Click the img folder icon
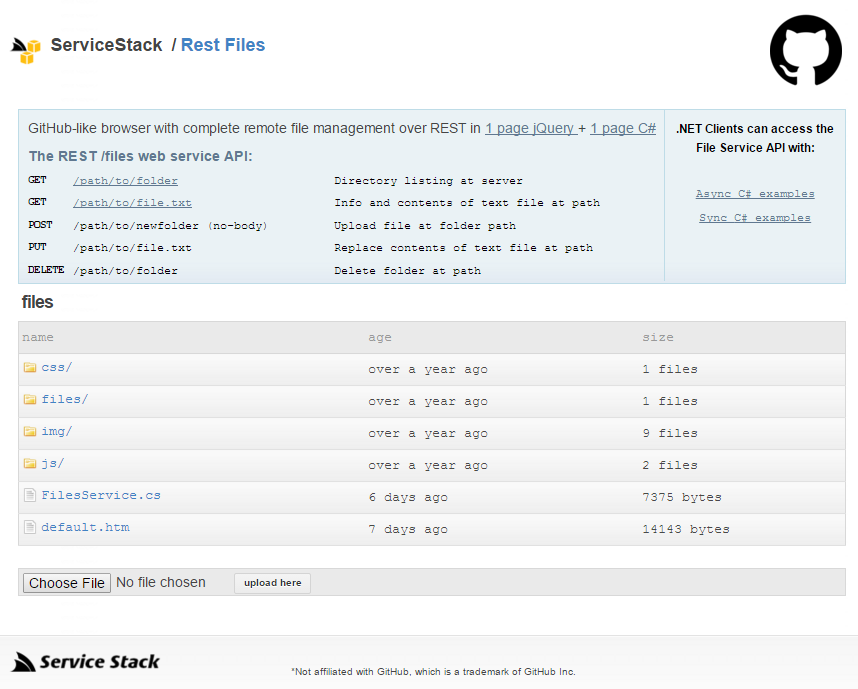 coord(30,431)
